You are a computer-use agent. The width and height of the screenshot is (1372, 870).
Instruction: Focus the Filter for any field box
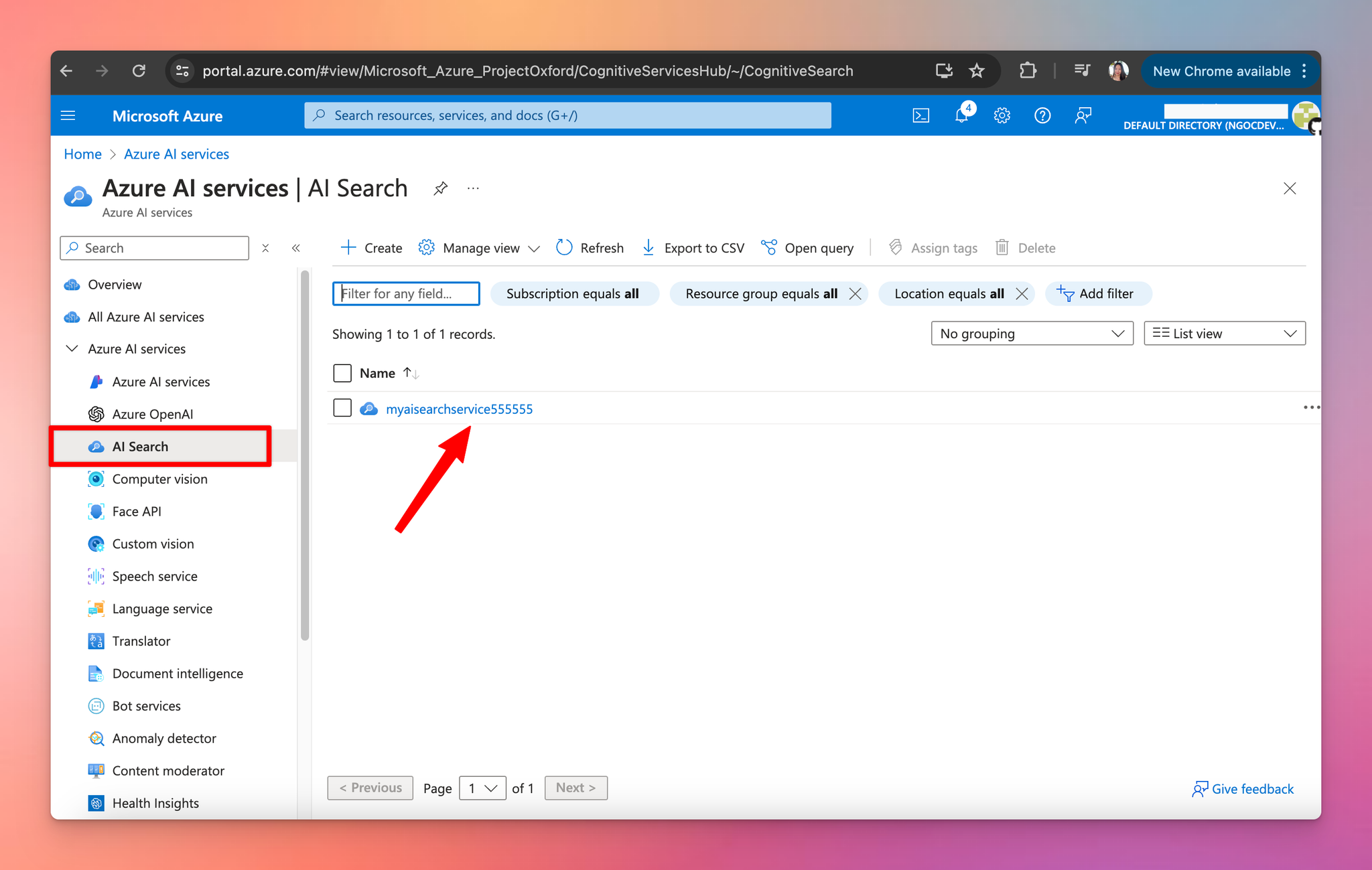406,294
